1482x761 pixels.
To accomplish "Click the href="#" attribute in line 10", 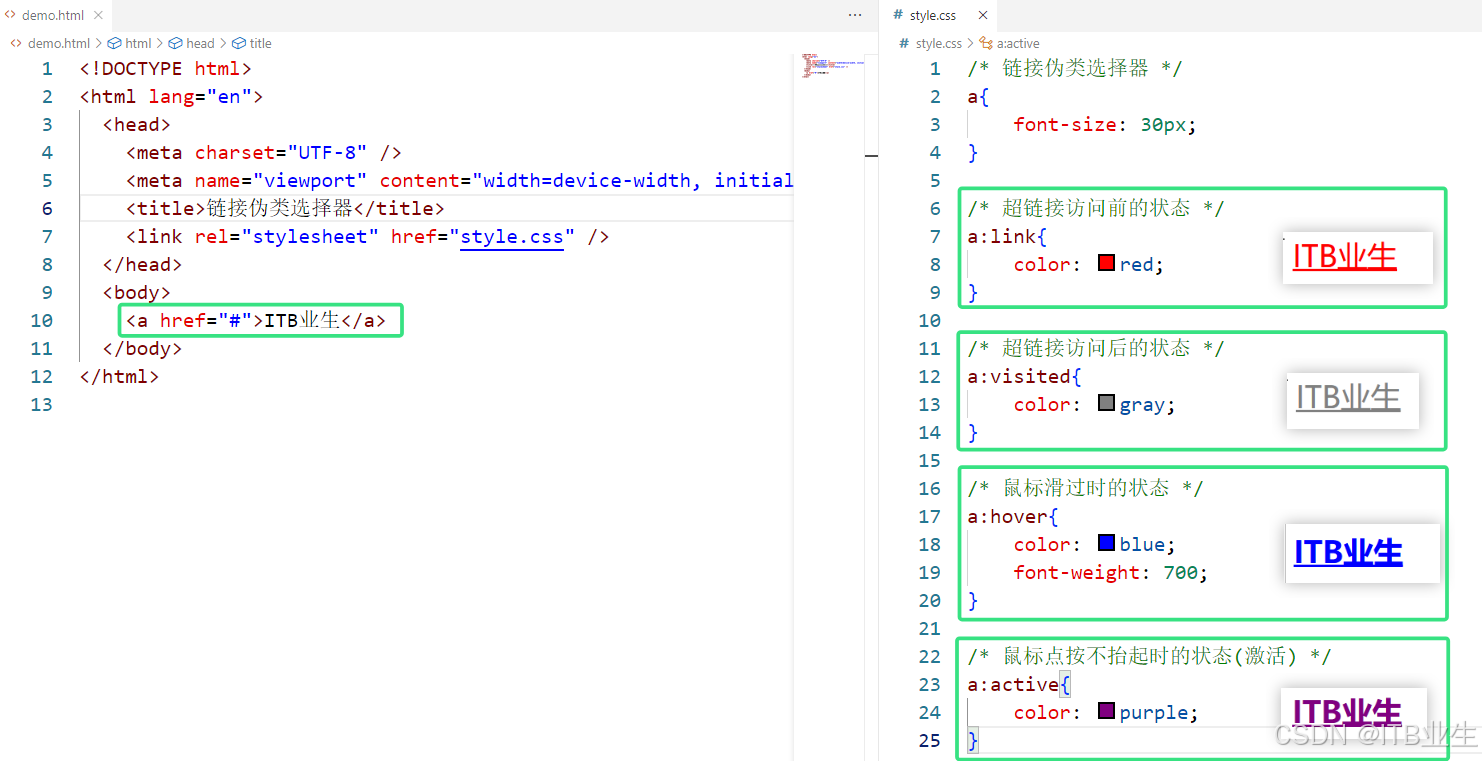I will click(206, 321).
